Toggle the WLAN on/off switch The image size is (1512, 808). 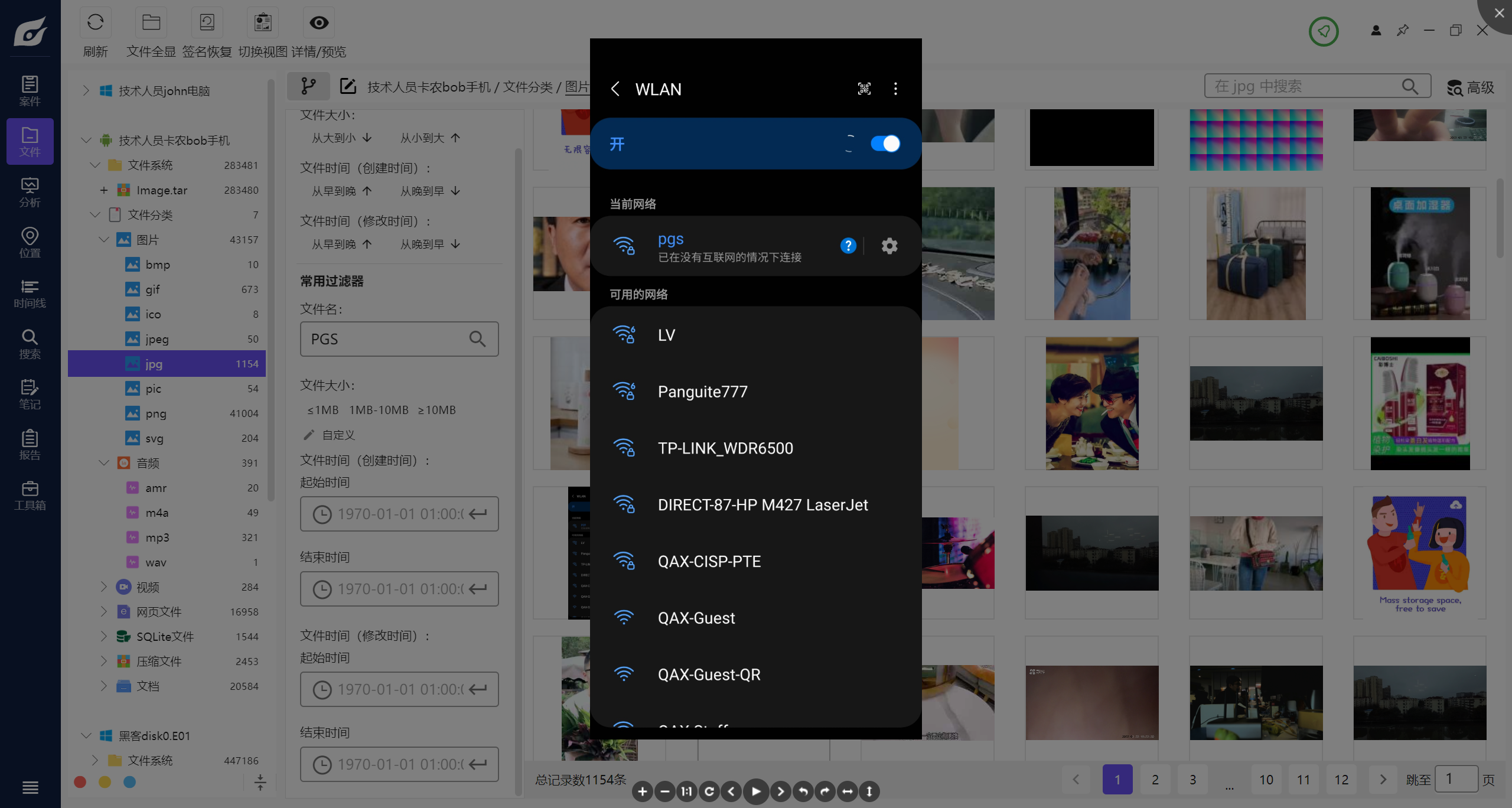pyautogui.click(x=885, y=144)
